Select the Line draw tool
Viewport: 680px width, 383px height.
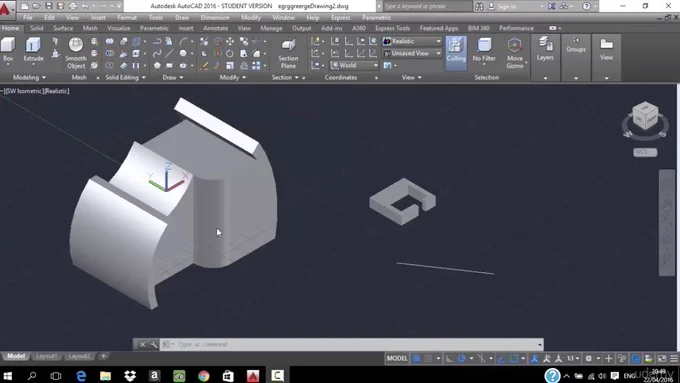[169, 53]
